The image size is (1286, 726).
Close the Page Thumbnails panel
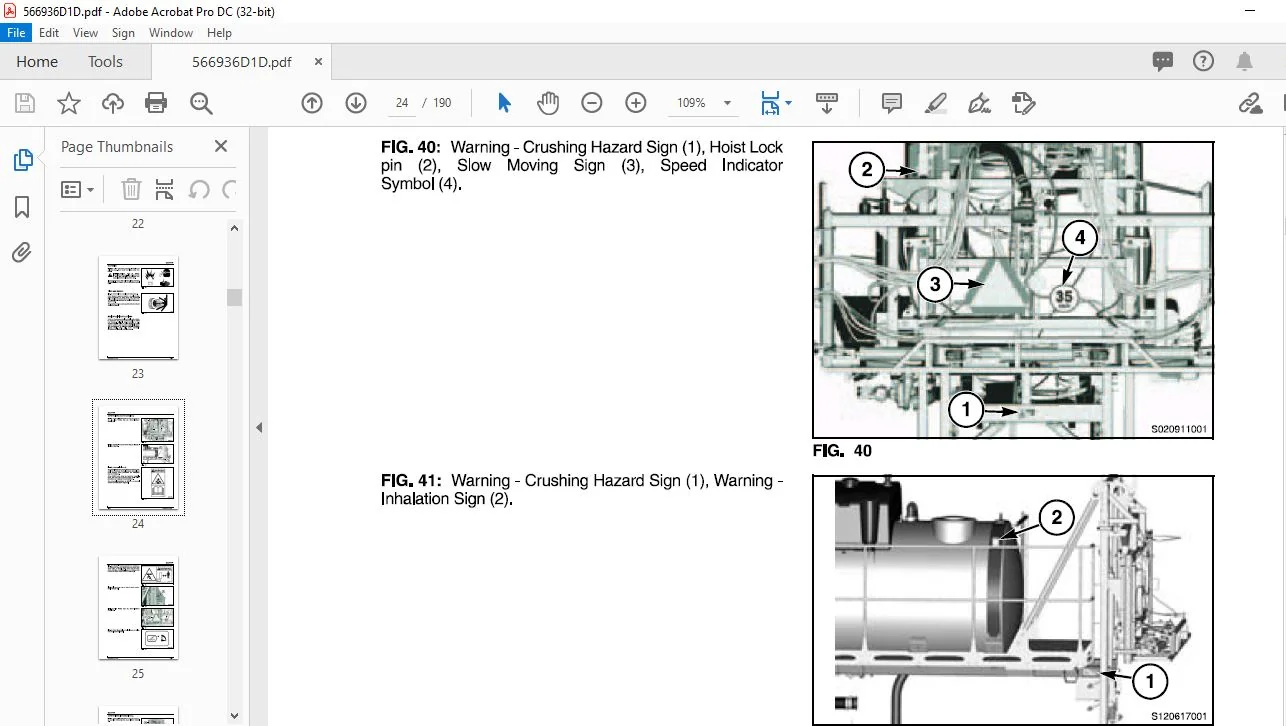[x=221, y=147]
